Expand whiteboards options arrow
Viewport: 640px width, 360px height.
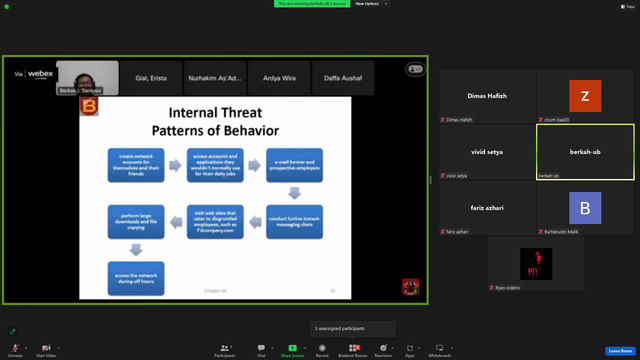[452, 348]
